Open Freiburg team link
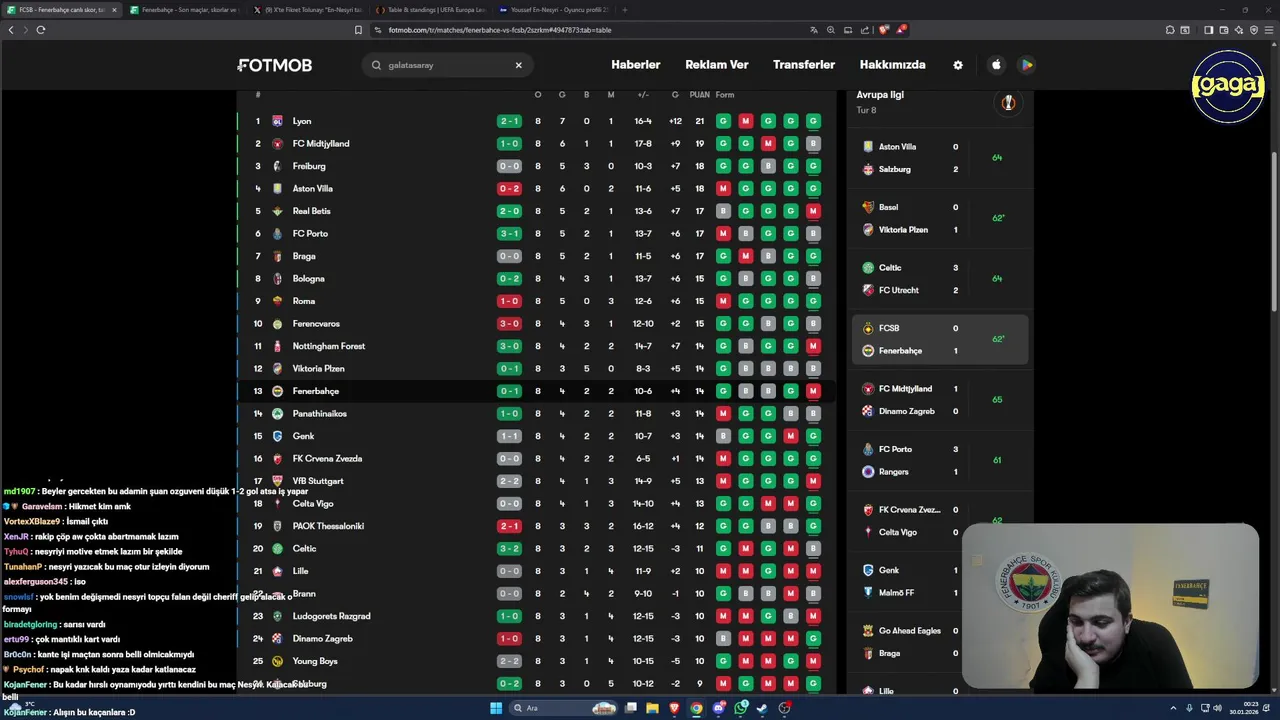This screenshot has width=1280, height=720. click(309, 166)
